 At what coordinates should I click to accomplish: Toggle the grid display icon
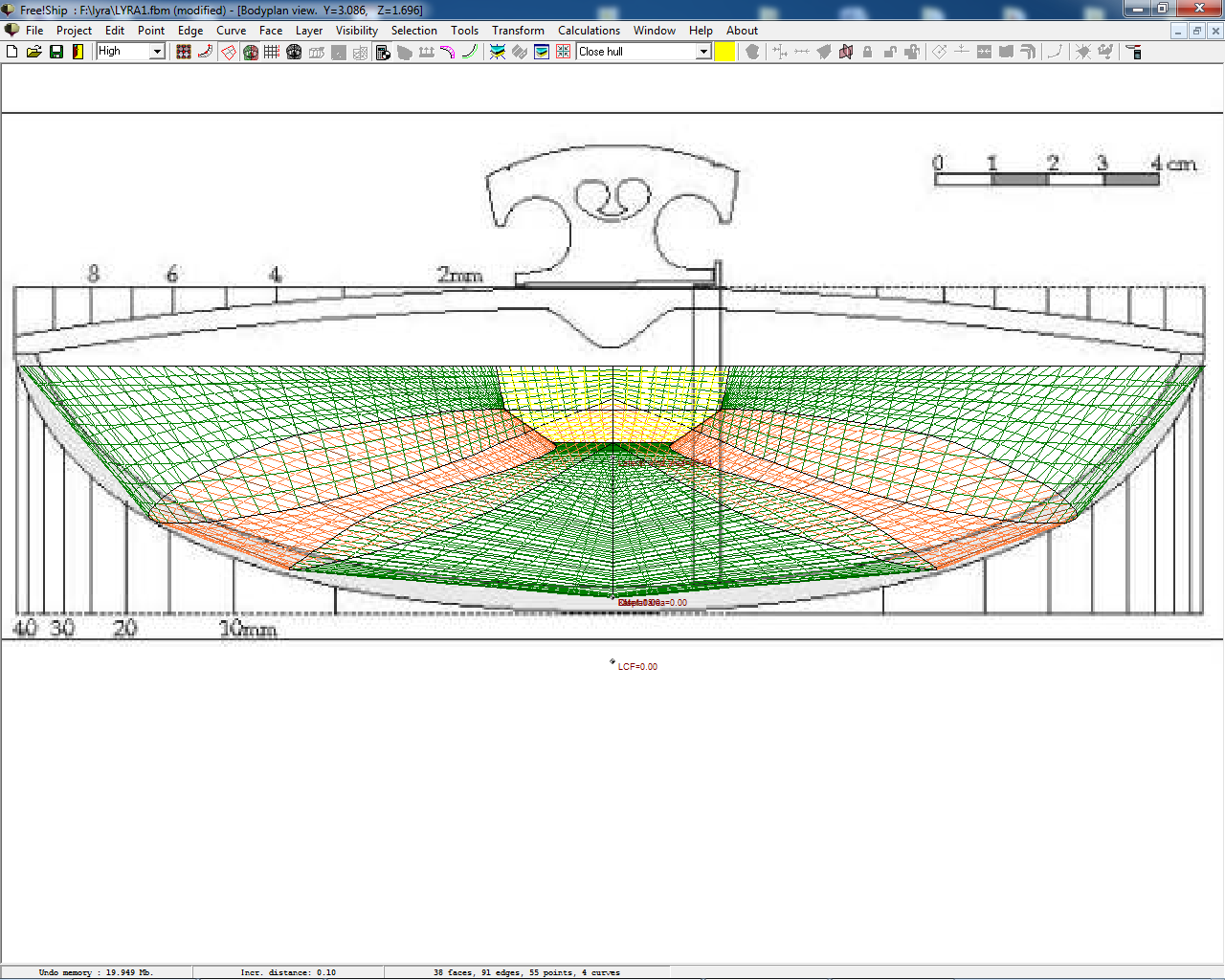pyautogui.click(x=272, y=52)
